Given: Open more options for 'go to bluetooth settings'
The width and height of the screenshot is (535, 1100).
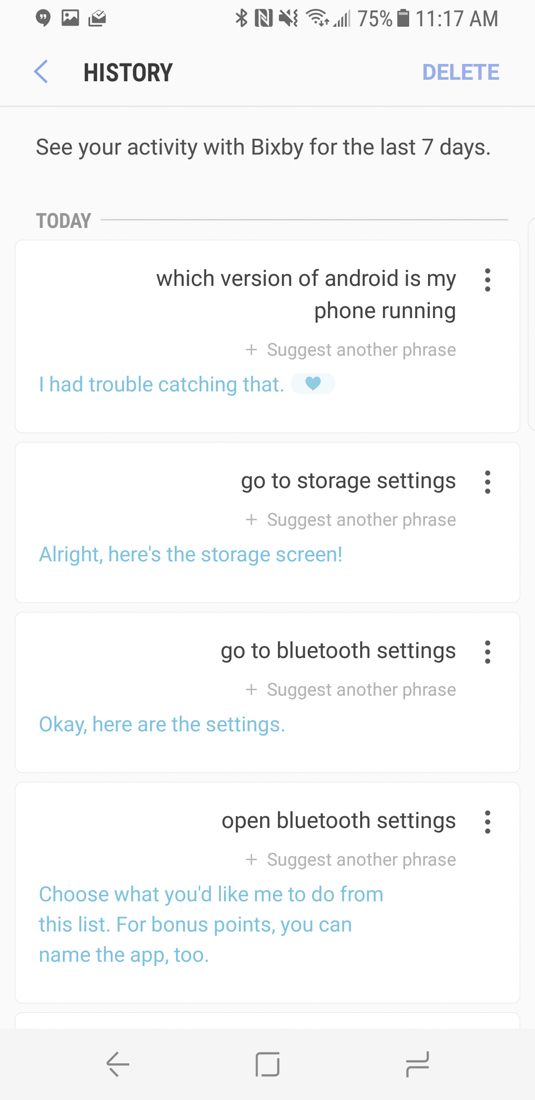Looking at the screenshot, I should [487, 652].
